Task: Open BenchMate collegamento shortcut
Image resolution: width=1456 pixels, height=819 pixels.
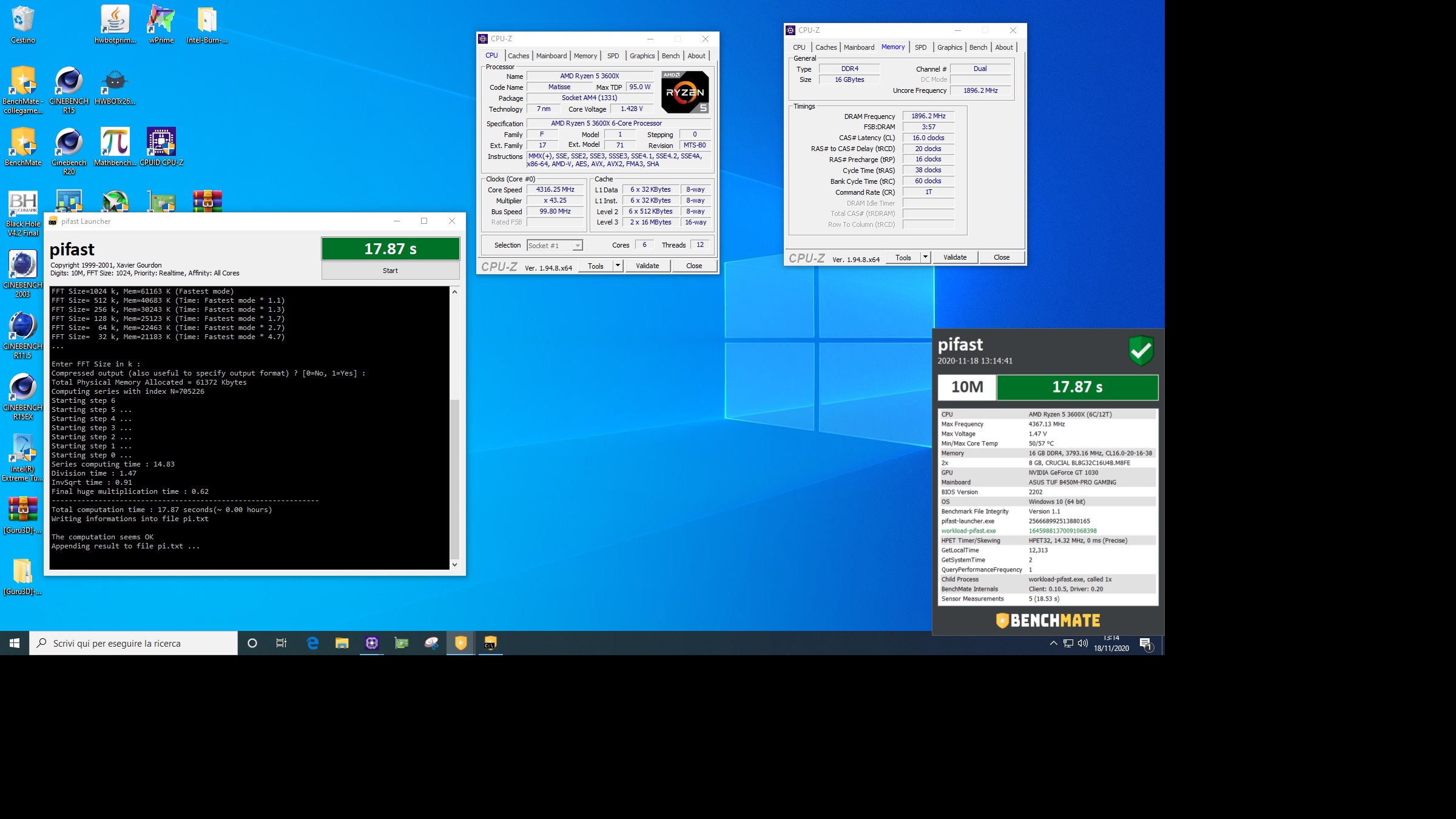Action: coord(23,90)
